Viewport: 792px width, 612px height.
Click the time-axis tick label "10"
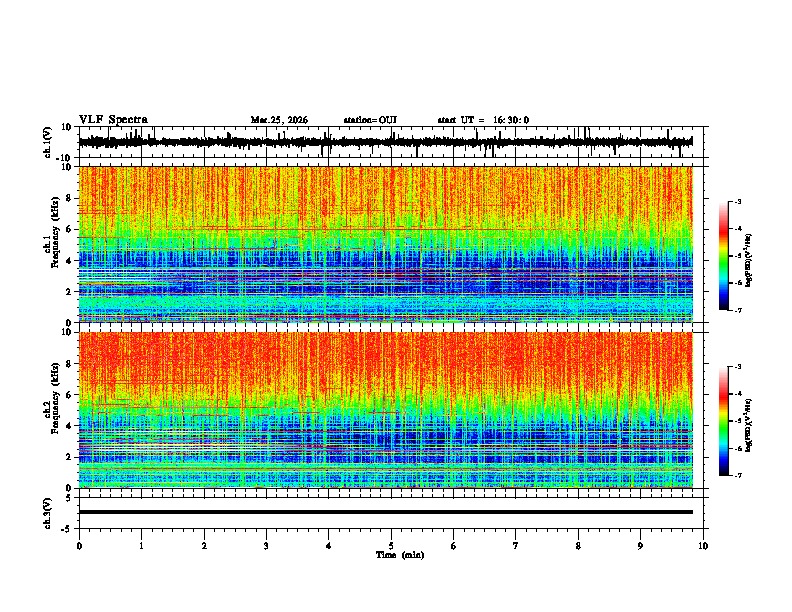[x=703, y=546]
